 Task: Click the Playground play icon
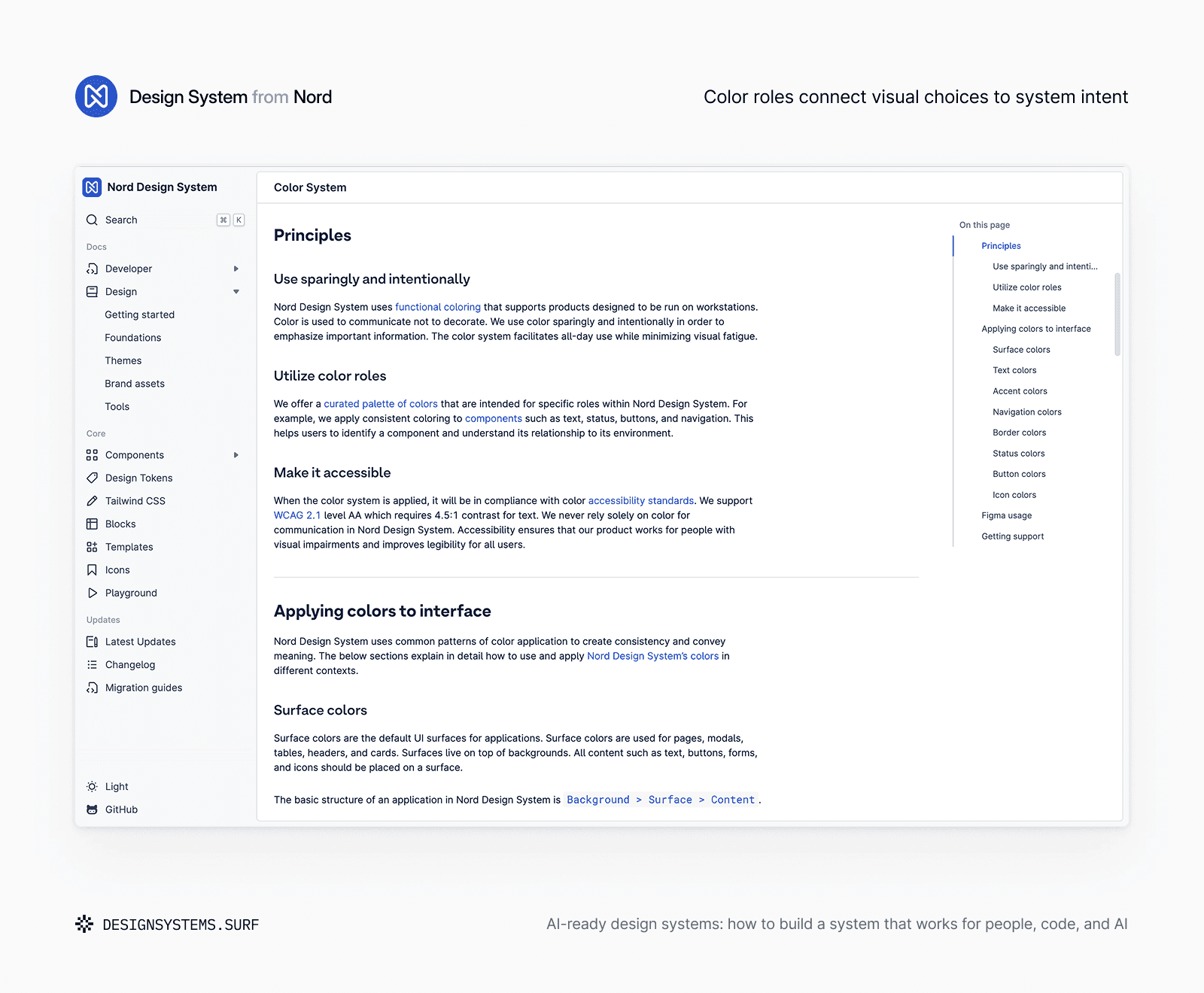(92, 593)
